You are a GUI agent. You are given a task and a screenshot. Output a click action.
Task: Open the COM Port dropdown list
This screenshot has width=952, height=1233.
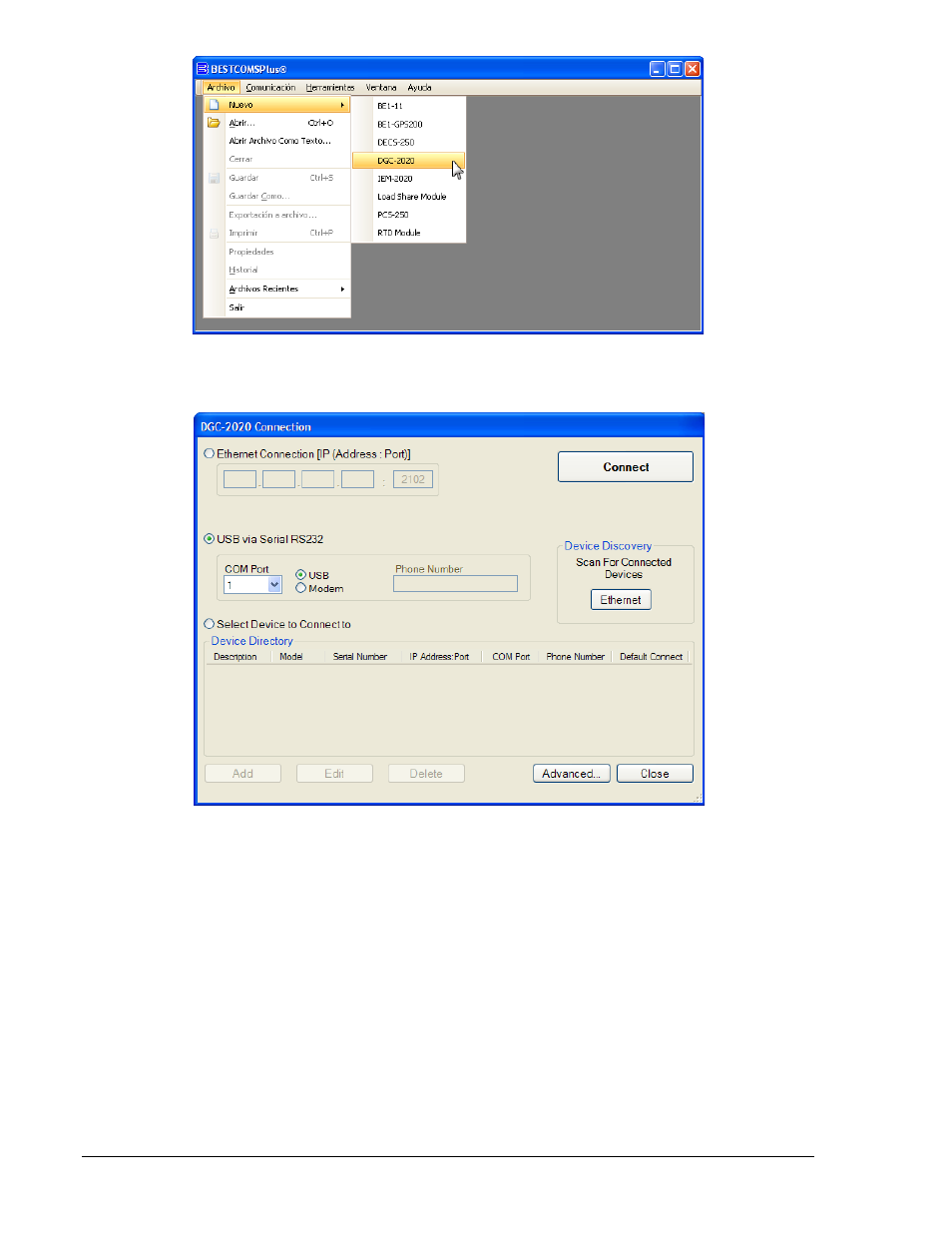(x=275, y=585)
